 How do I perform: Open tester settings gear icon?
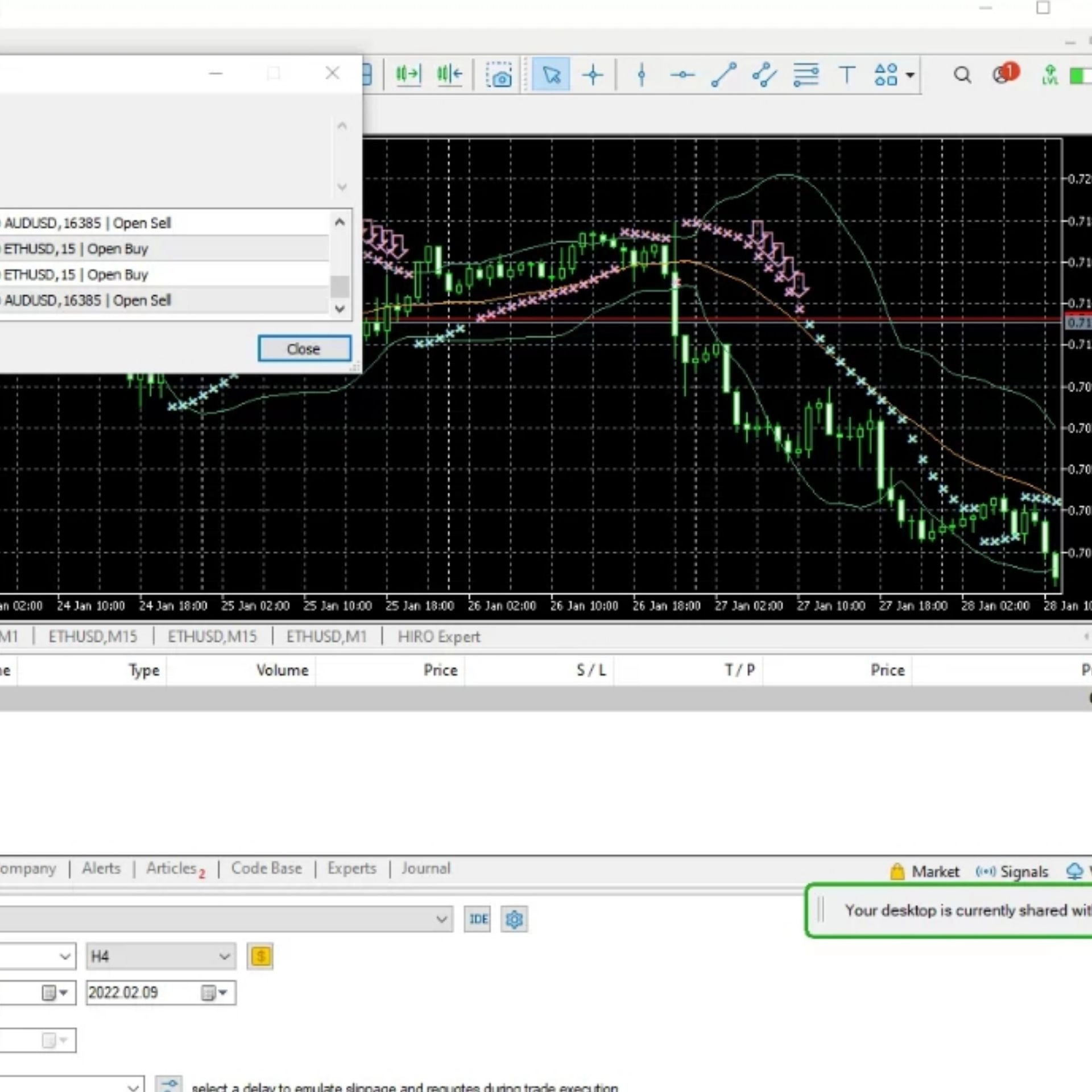click(514, 919)
